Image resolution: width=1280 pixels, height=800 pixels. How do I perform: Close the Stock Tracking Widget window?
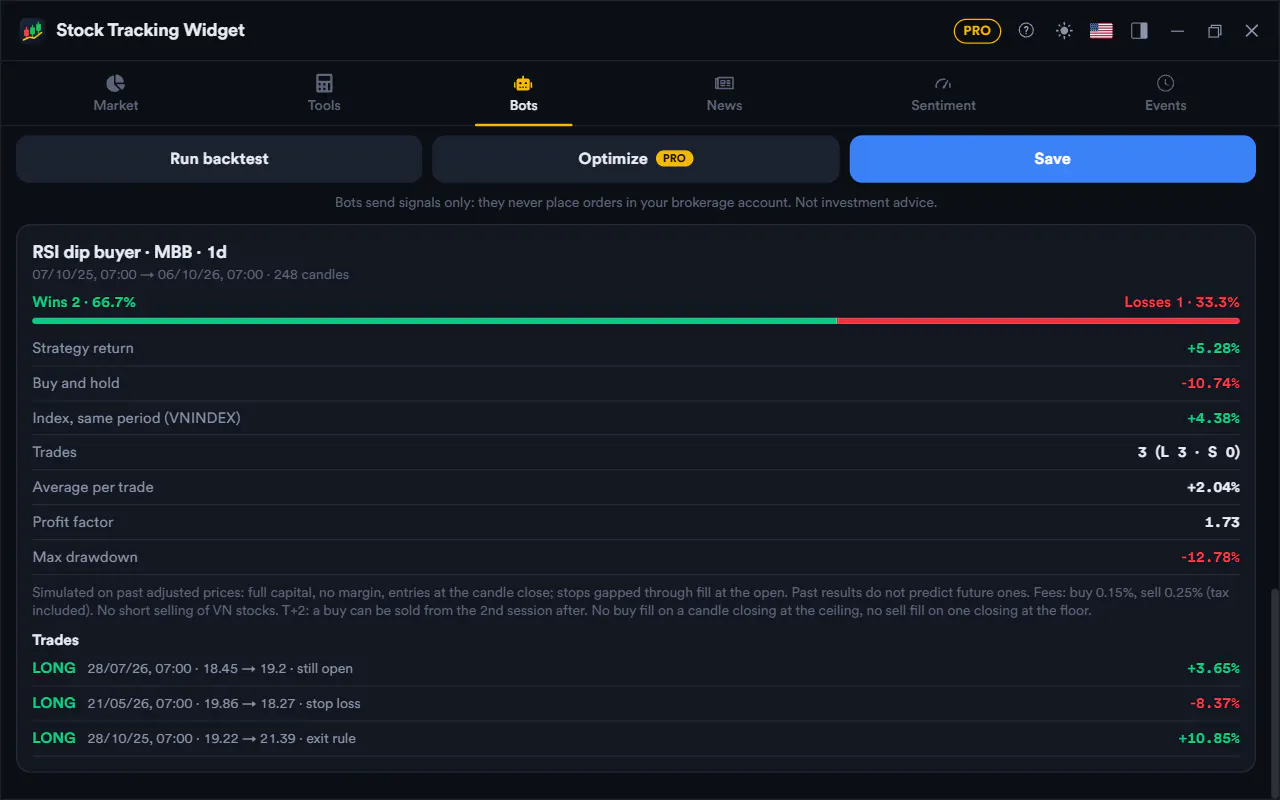pos(1252,31)
